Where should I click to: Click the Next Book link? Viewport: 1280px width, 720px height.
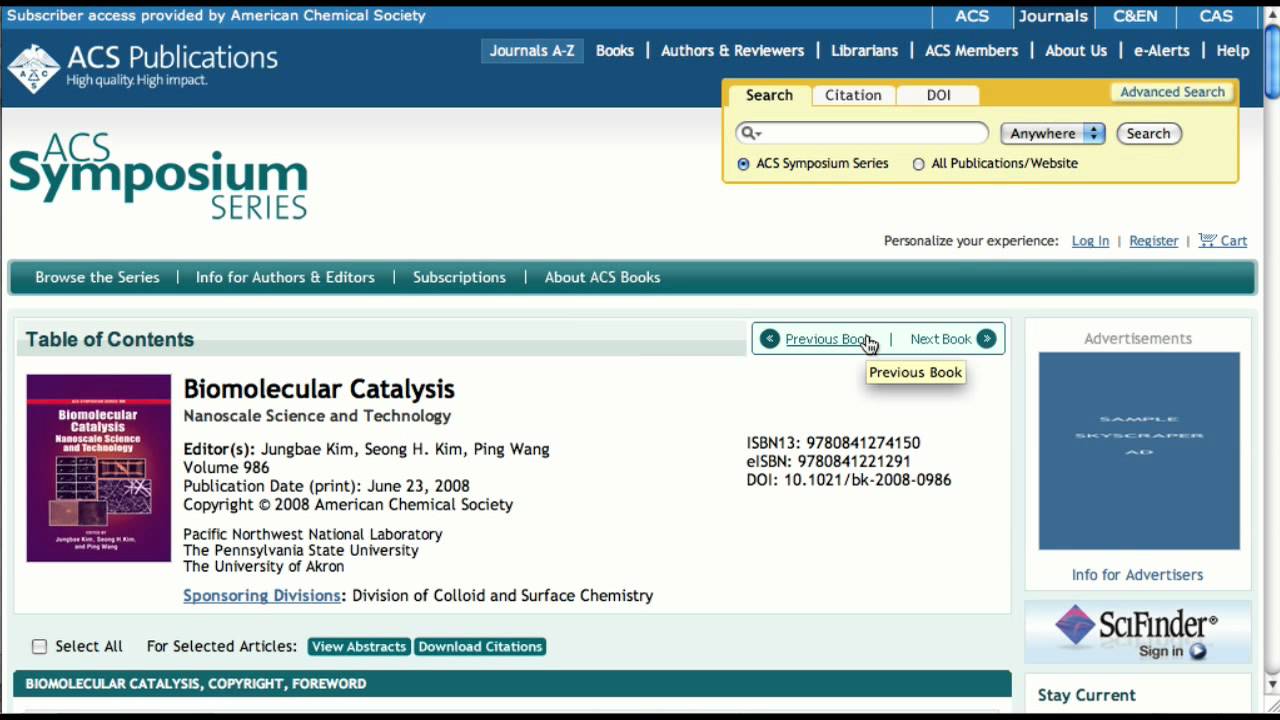pos(940,339)
